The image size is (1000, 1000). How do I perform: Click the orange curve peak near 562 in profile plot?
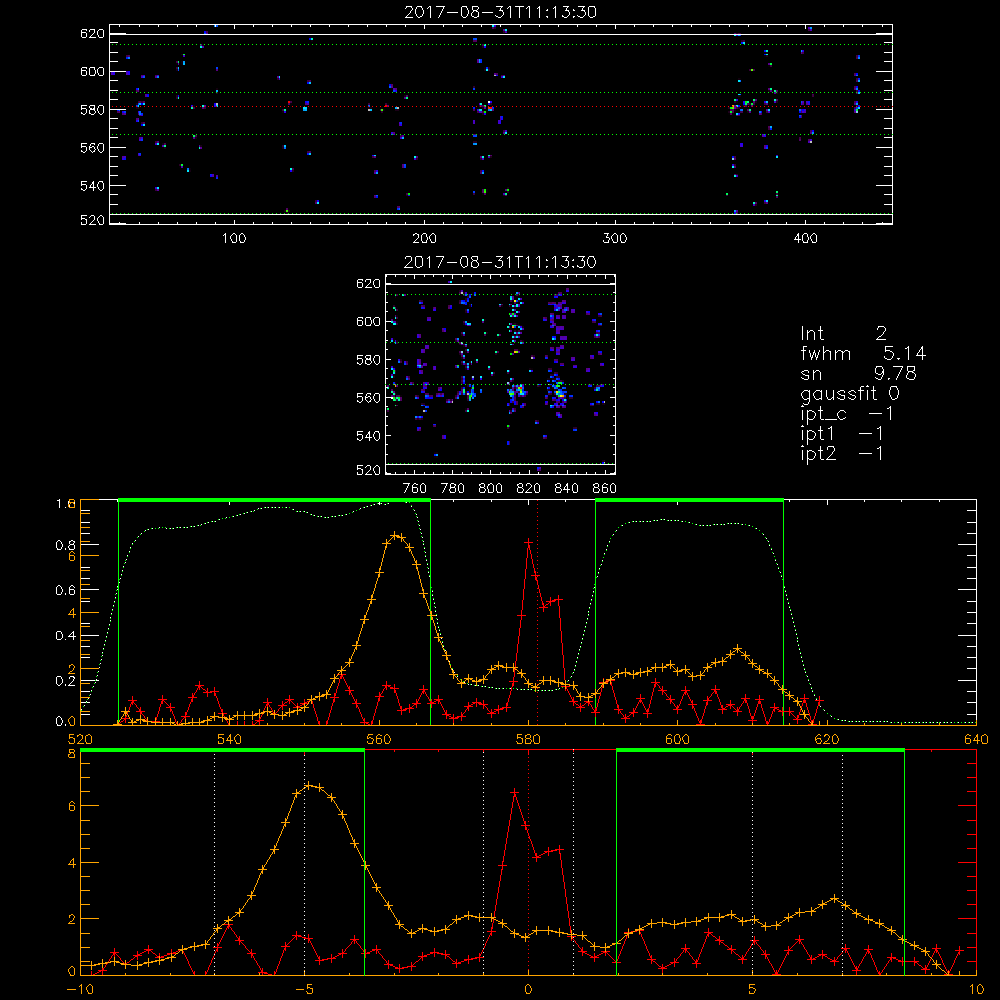pos(395,535)
